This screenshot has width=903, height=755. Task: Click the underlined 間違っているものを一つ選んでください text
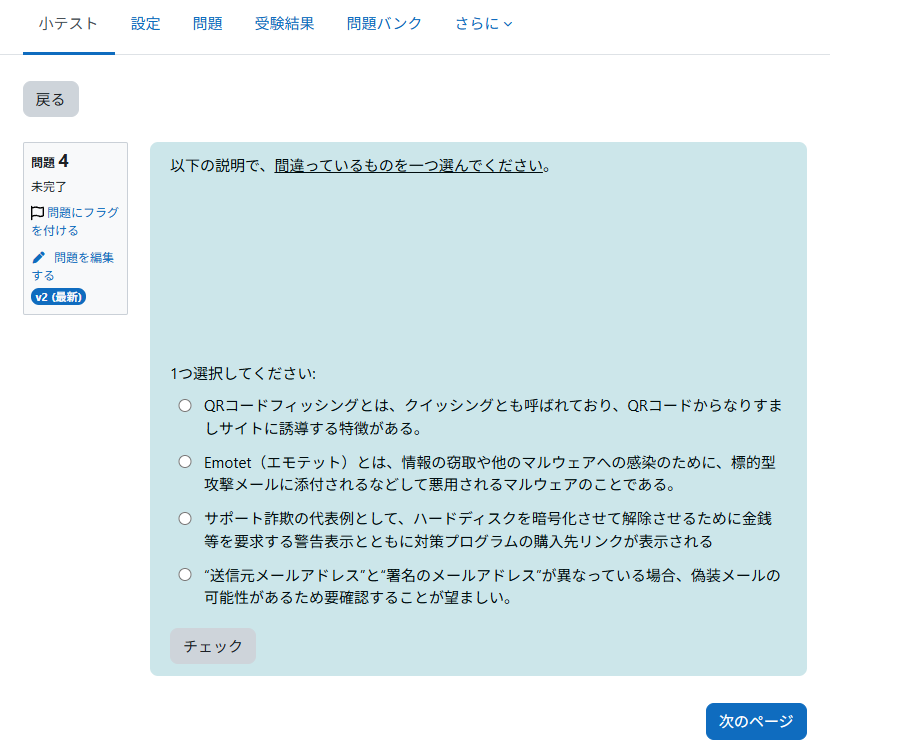click(x=410, y=165)
